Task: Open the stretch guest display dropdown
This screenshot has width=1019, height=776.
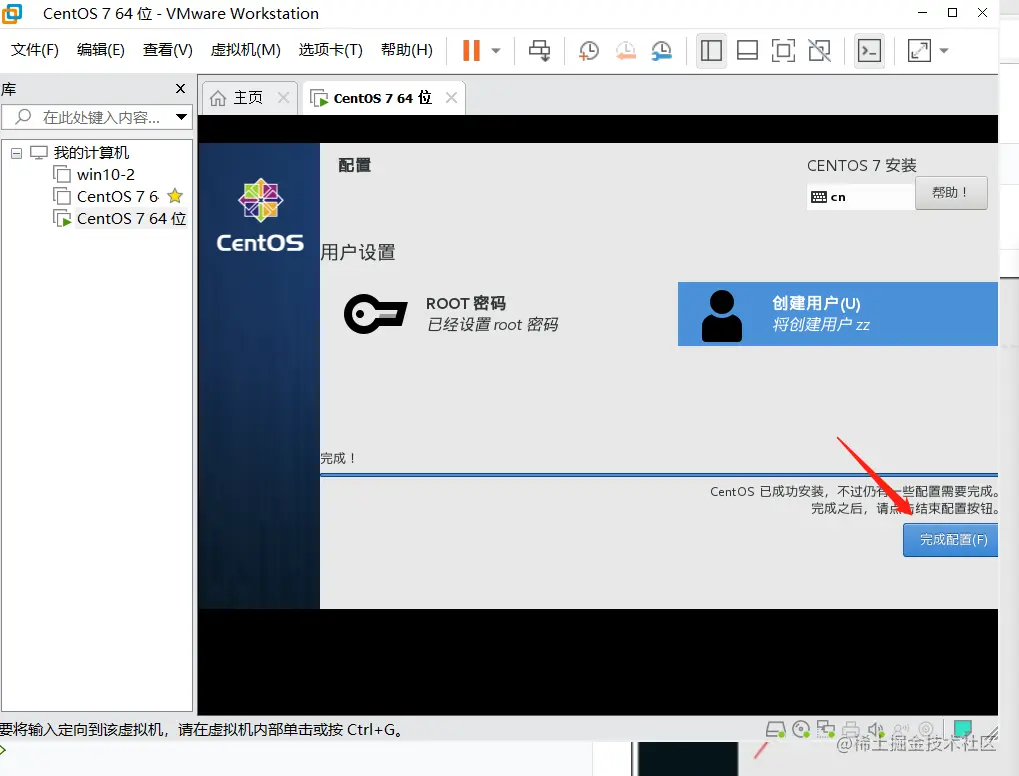Action: tap(941, 50)
